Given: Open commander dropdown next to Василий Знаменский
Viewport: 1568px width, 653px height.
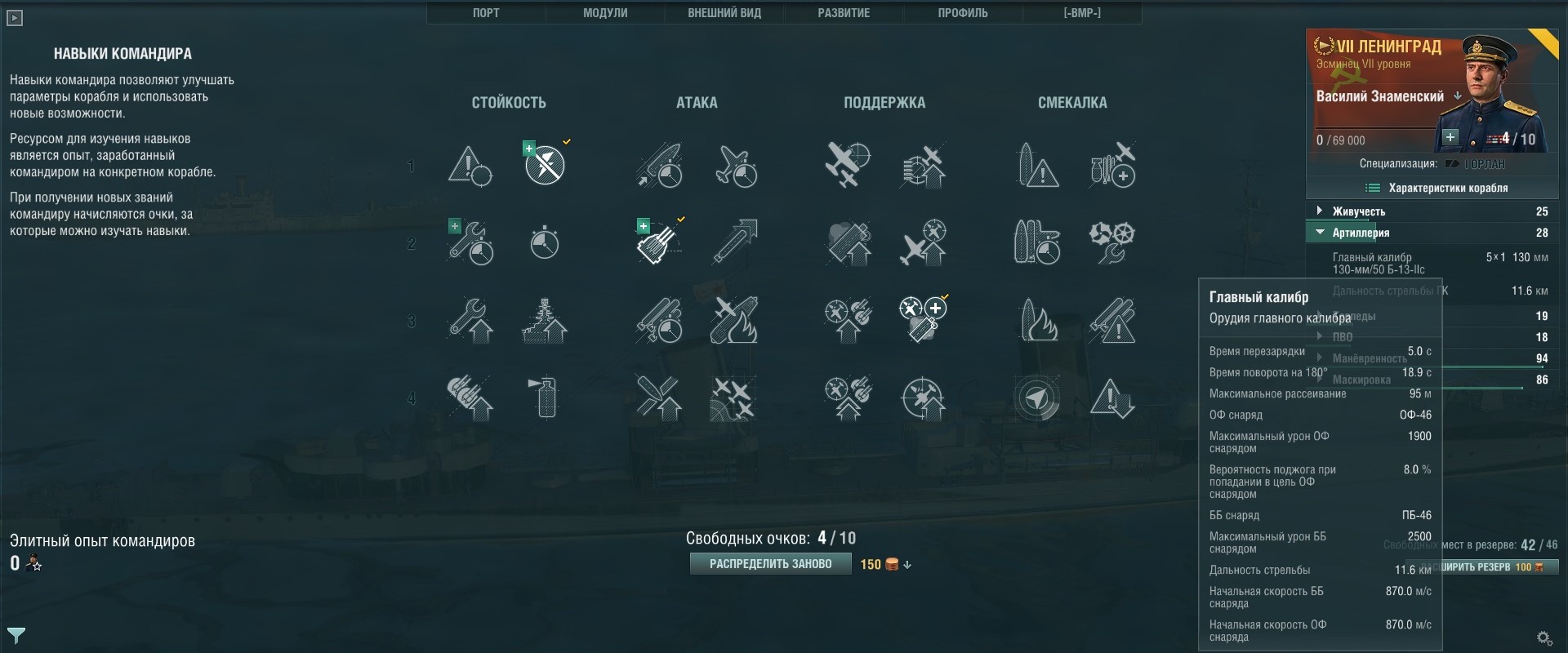Looking at the screenshot, I should (1458, 96).
